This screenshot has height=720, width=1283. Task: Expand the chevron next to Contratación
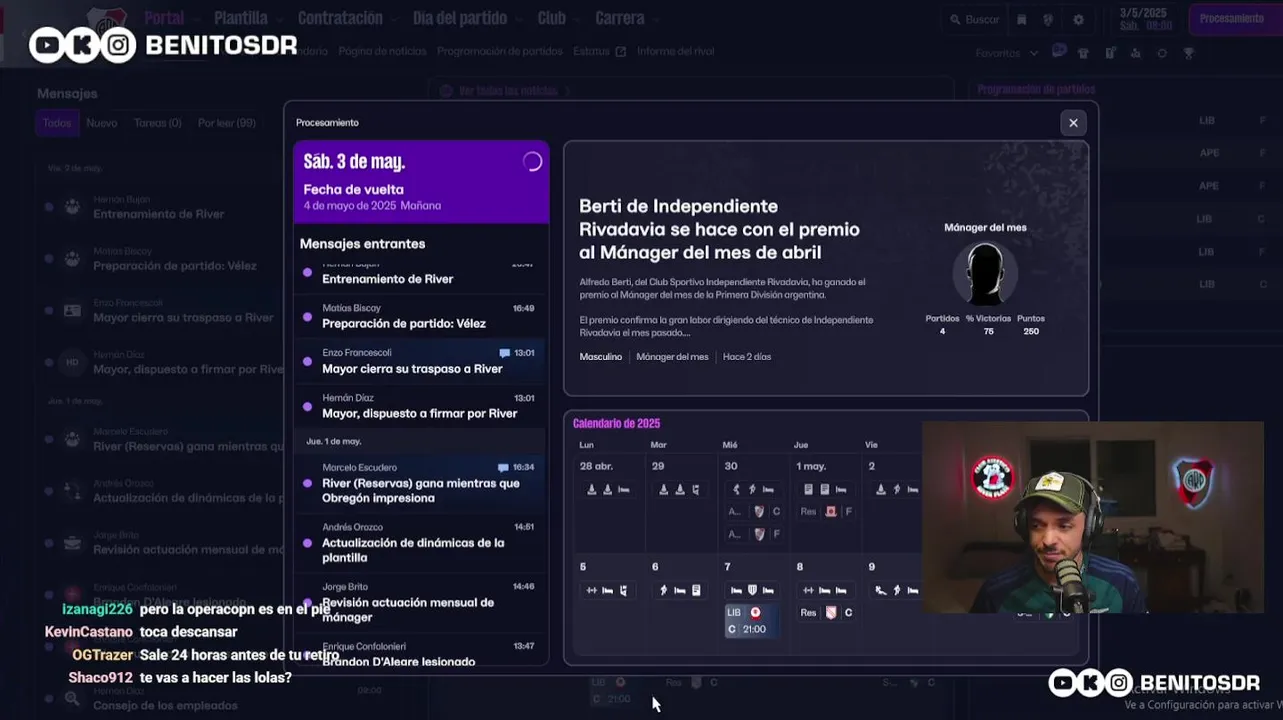394,19
